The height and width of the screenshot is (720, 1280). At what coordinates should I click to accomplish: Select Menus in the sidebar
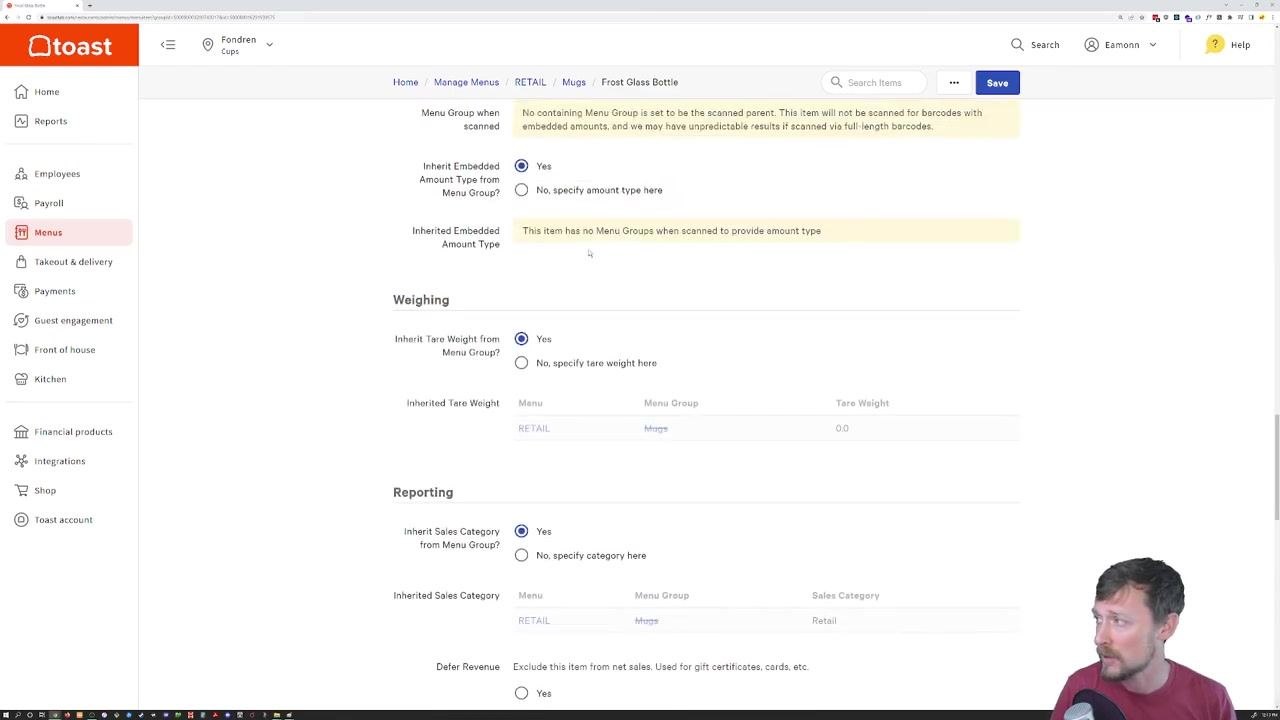click(69, 232)
